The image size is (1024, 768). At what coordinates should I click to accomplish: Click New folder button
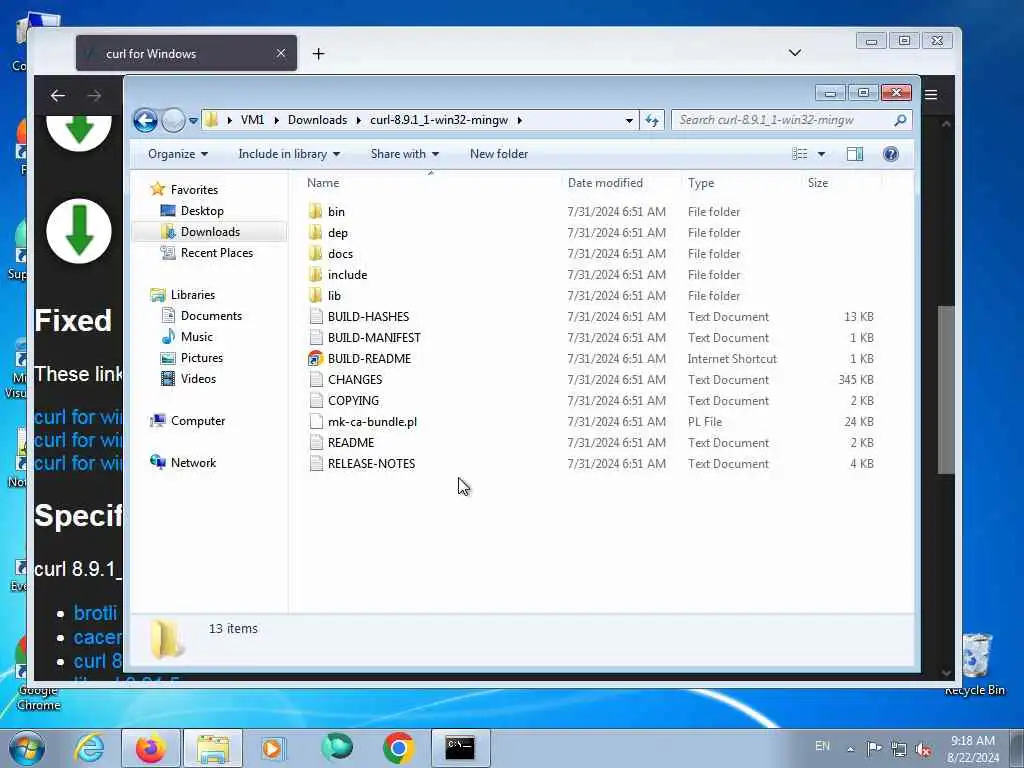pos(499,154)
